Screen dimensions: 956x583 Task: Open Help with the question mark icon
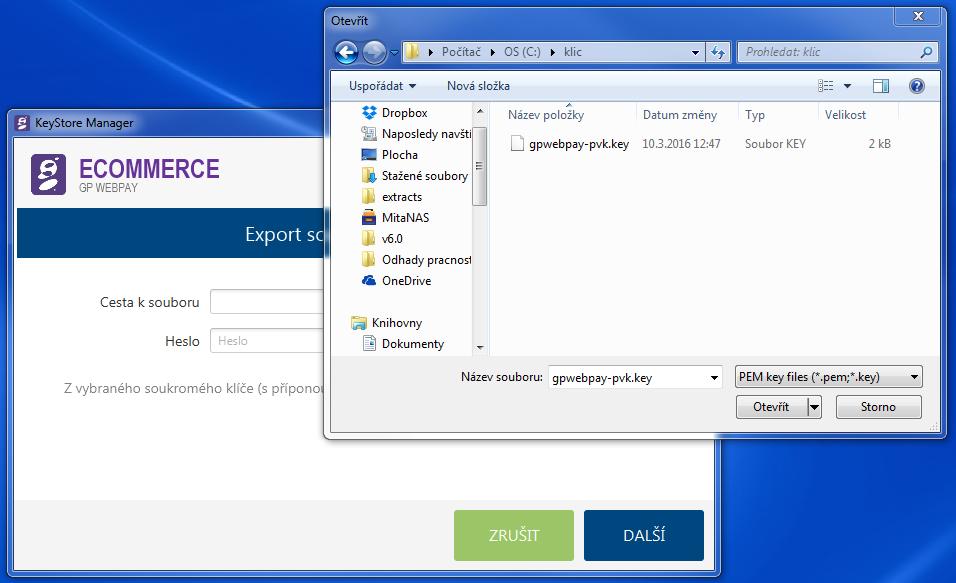[x=916, y=86]
